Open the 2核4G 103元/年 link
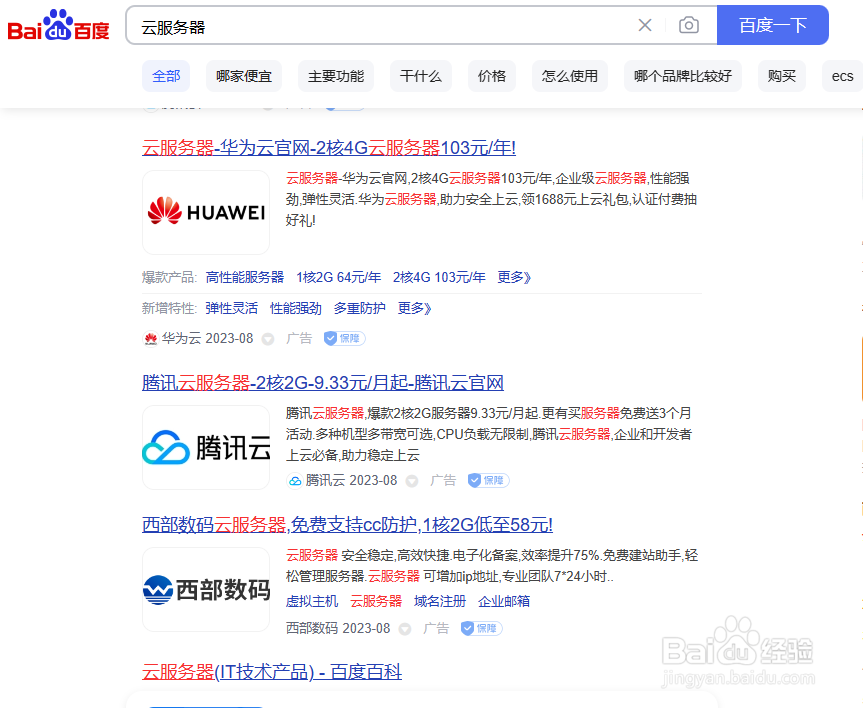Screen dimensions: 863x708 [439, 277]
